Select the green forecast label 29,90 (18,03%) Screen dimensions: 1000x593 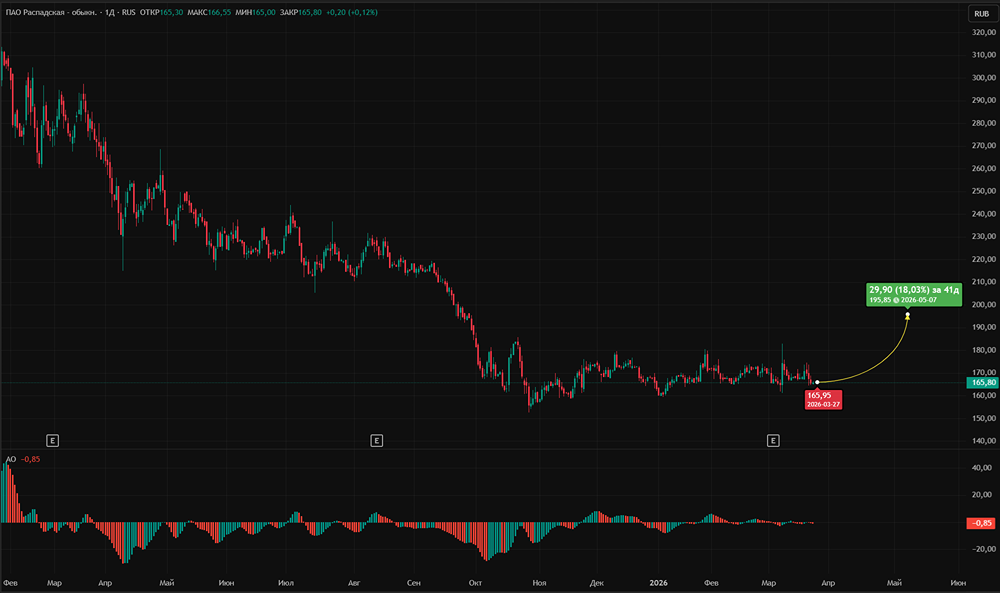914,295
